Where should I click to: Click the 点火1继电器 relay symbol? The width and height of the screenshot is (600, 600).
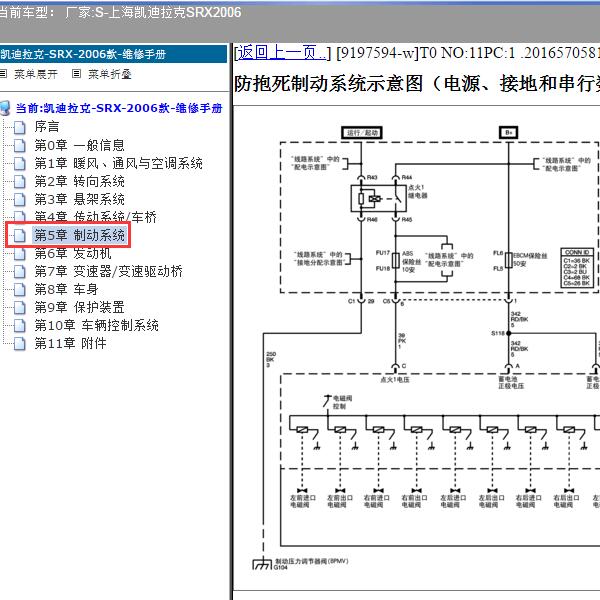click(378, 198)
